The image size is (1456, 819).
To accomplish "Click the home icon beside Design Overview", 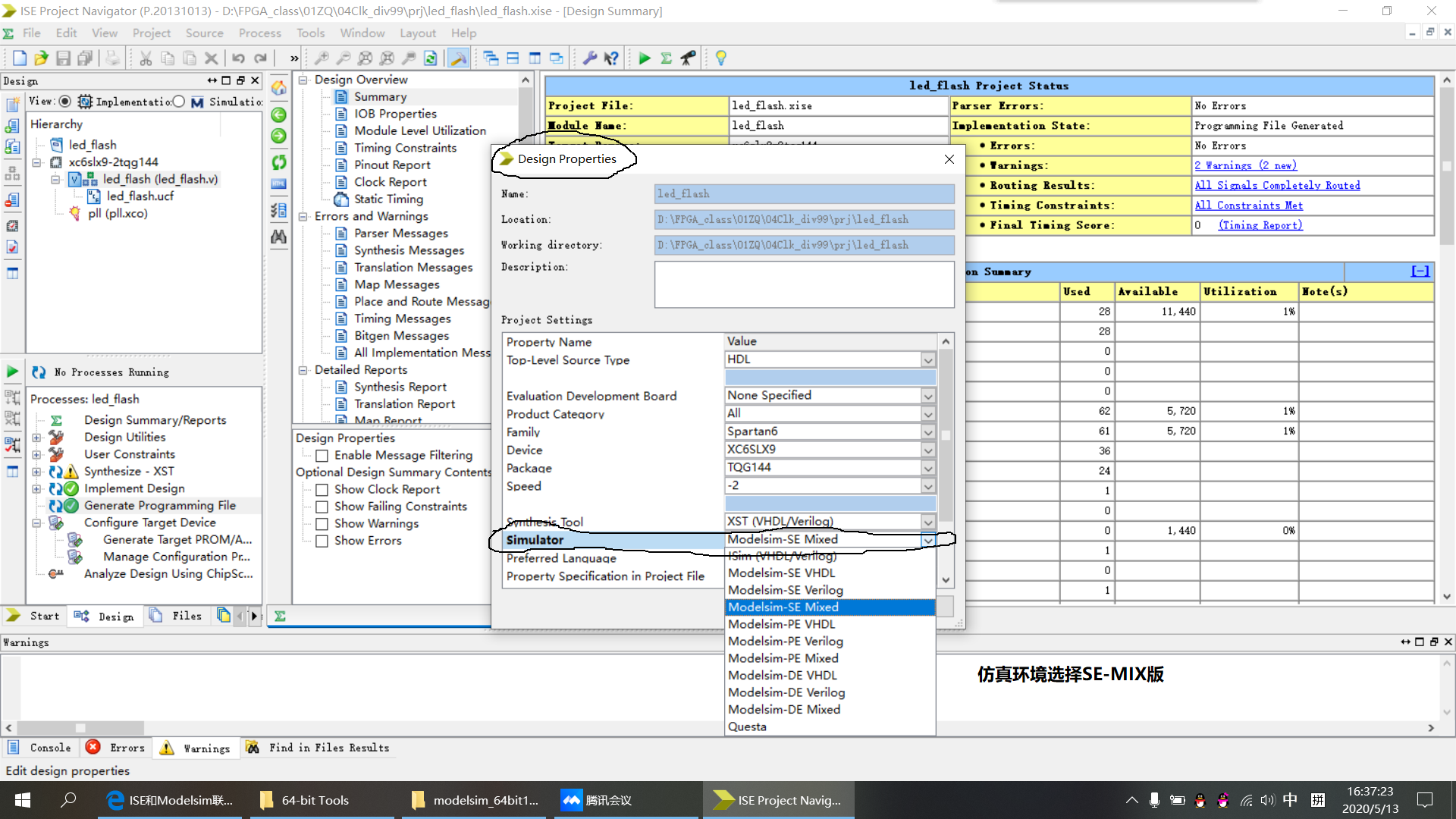I will (x=279, y=88).
